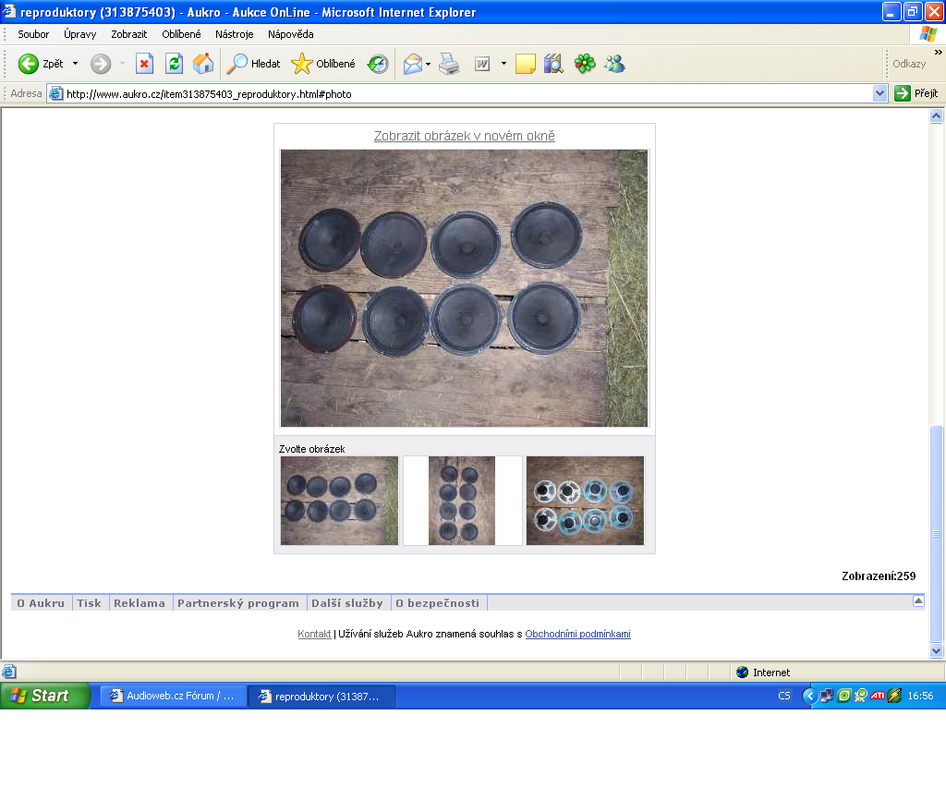Click the vertical scrollbar down arrow
The image size is (946, 800).
click(x=936, y=650)
